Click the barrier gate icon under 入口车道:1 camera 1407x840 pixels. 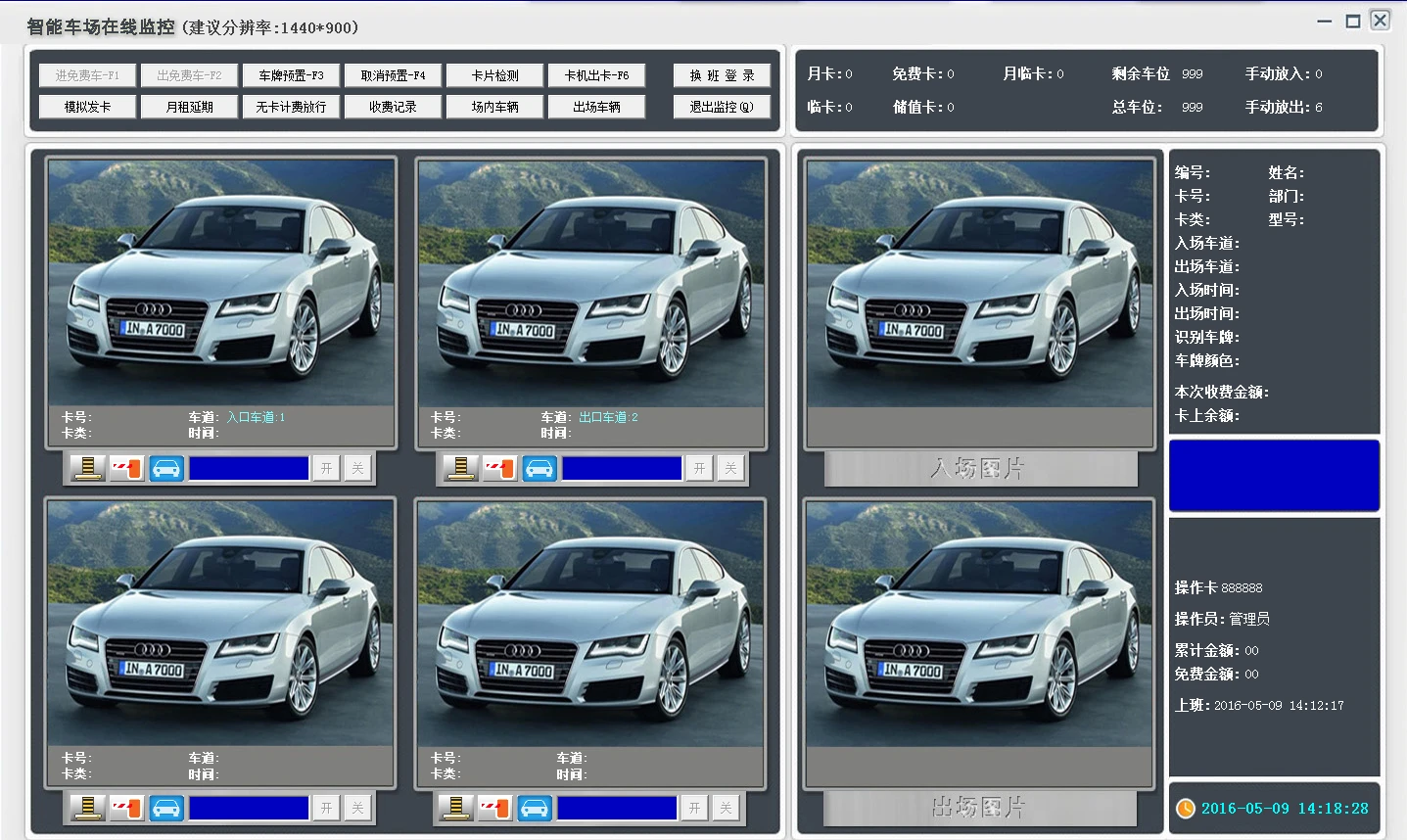[x=127, y=468]
